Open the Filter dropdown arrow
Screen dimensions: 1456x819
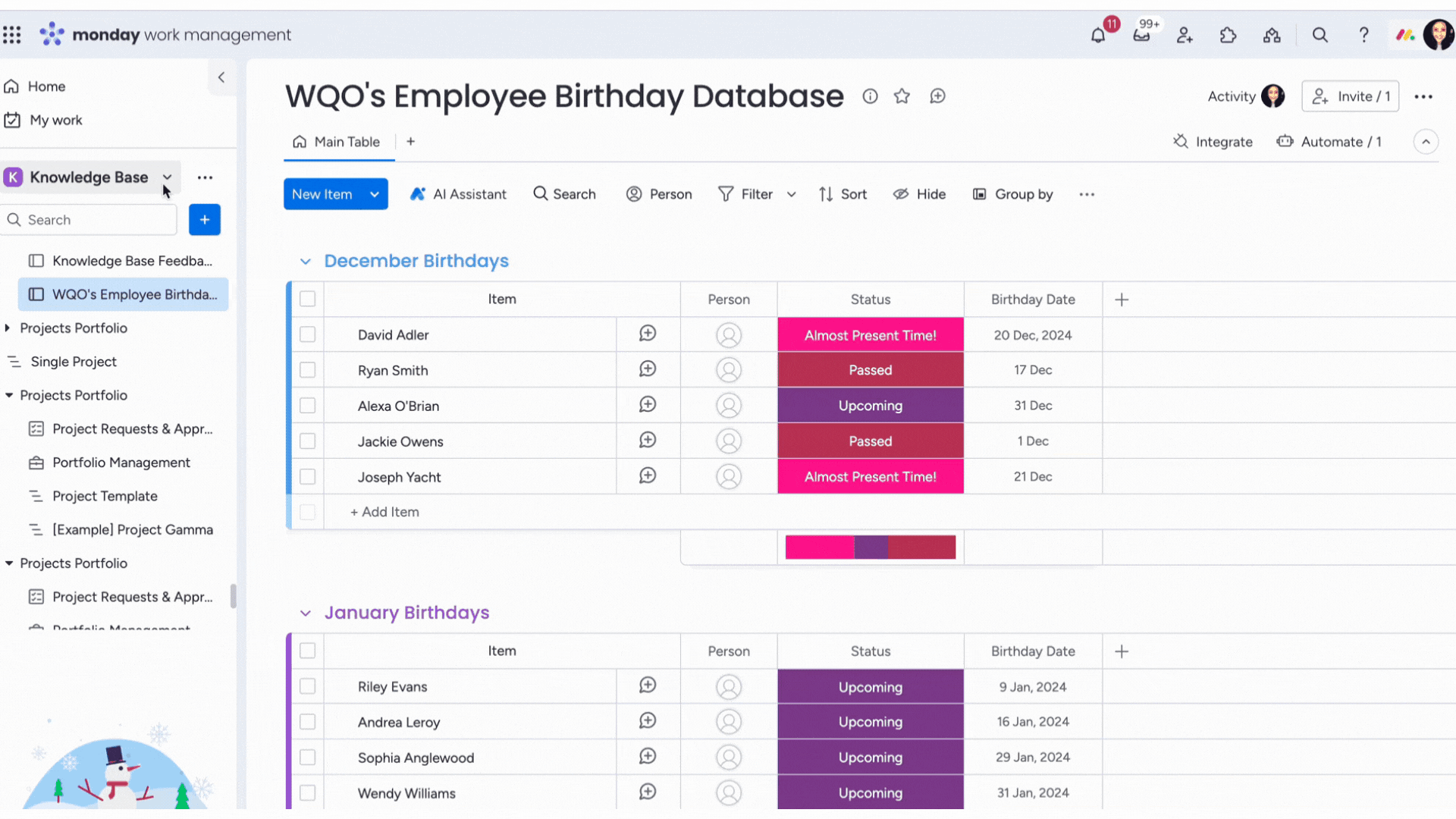[792, 195]
